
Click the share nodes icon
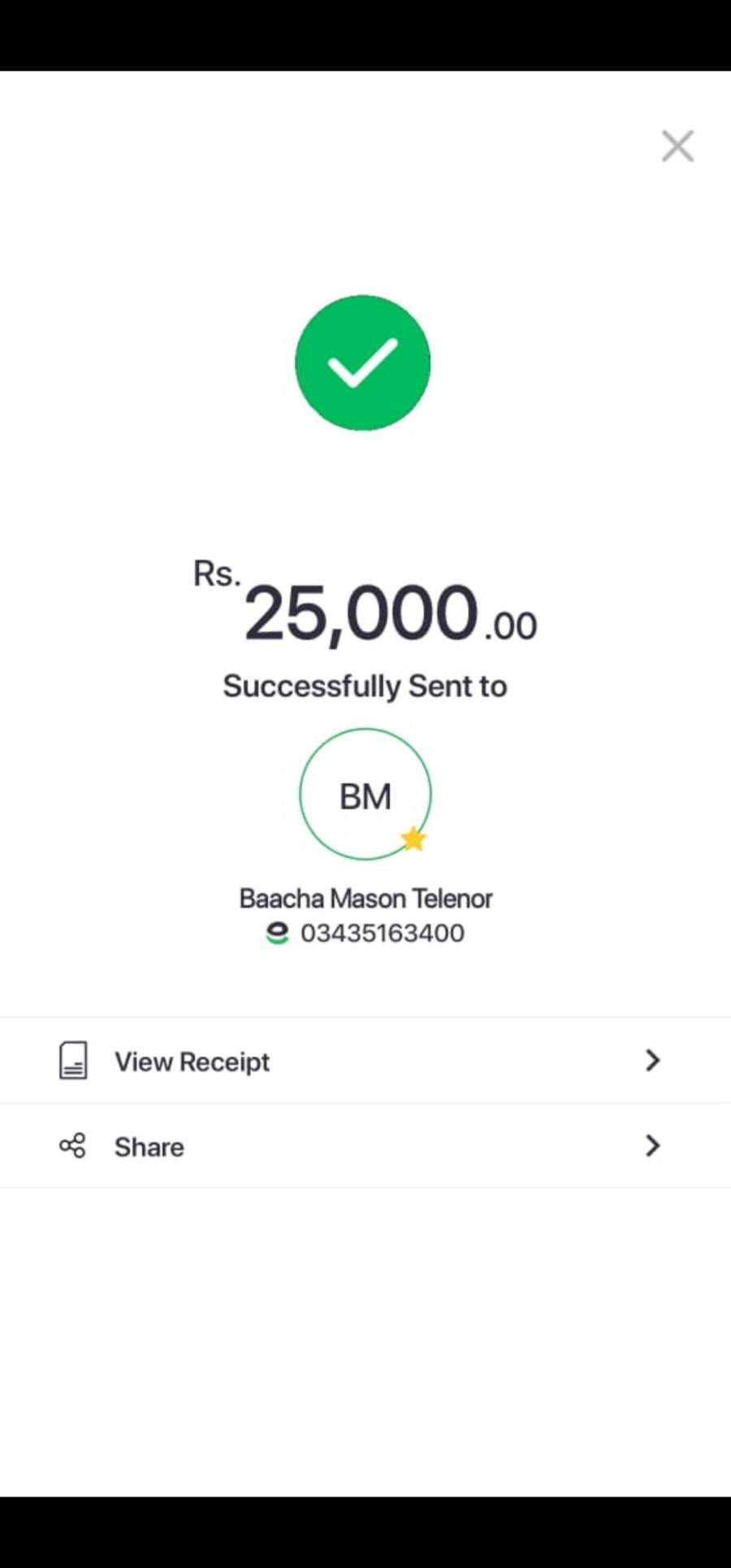pos(72,1146)
